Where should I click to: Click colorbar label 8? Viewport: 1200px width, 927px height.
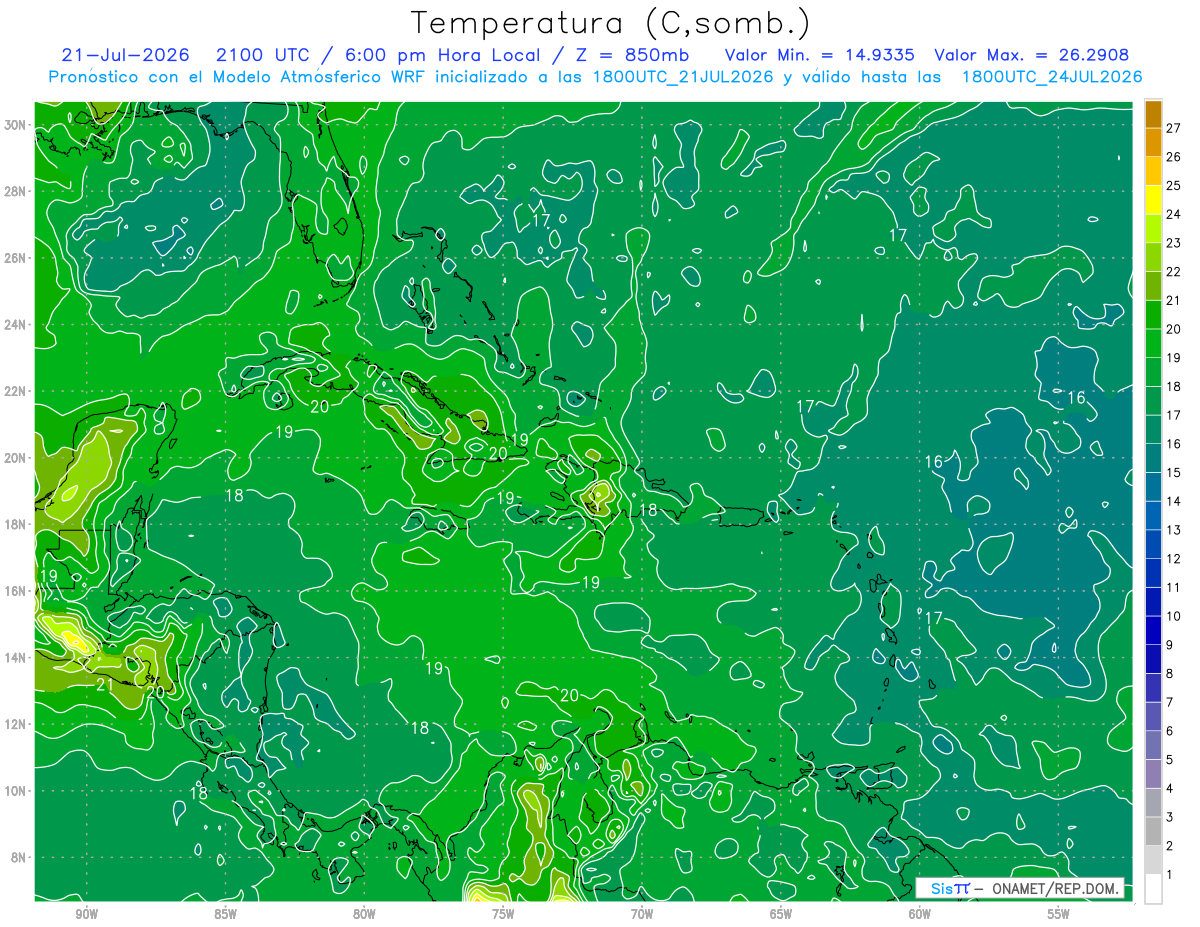click(x=1169, y=673)
